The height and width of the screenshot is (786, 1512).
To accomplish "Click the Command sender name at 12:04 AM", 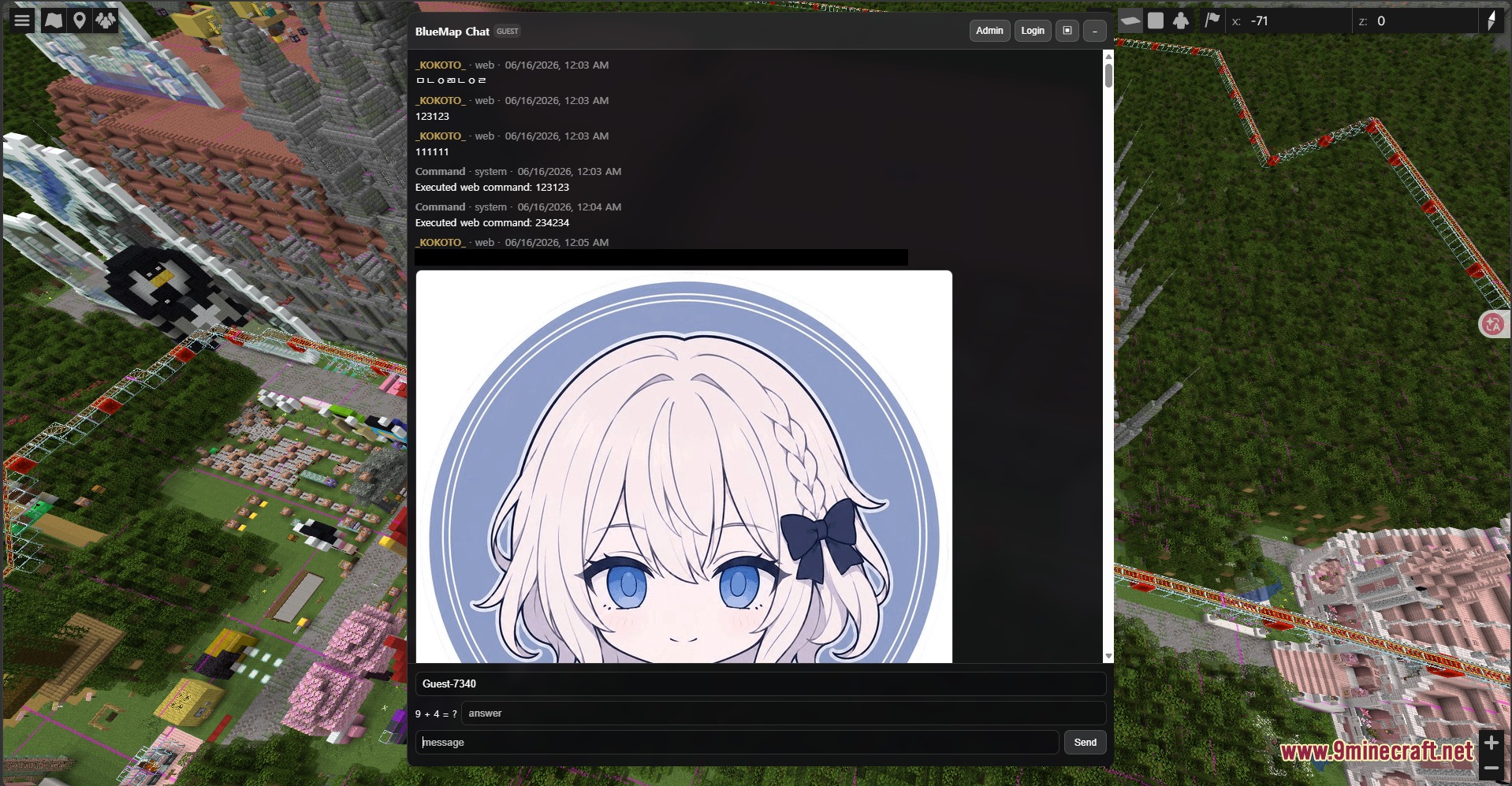I will [x=440, y=207].
